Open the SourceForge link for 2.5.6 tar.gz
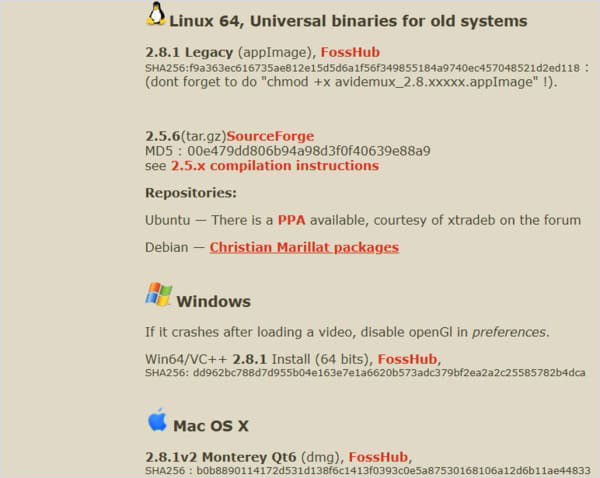This screenshot has height=478, width=600. pos(270,135)
